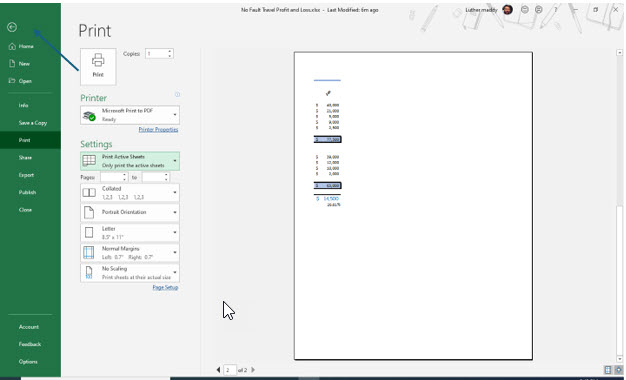Toggle Zoom to Page in the preview
The width and height of the screenshot is (626, 380).
[618, 370]
